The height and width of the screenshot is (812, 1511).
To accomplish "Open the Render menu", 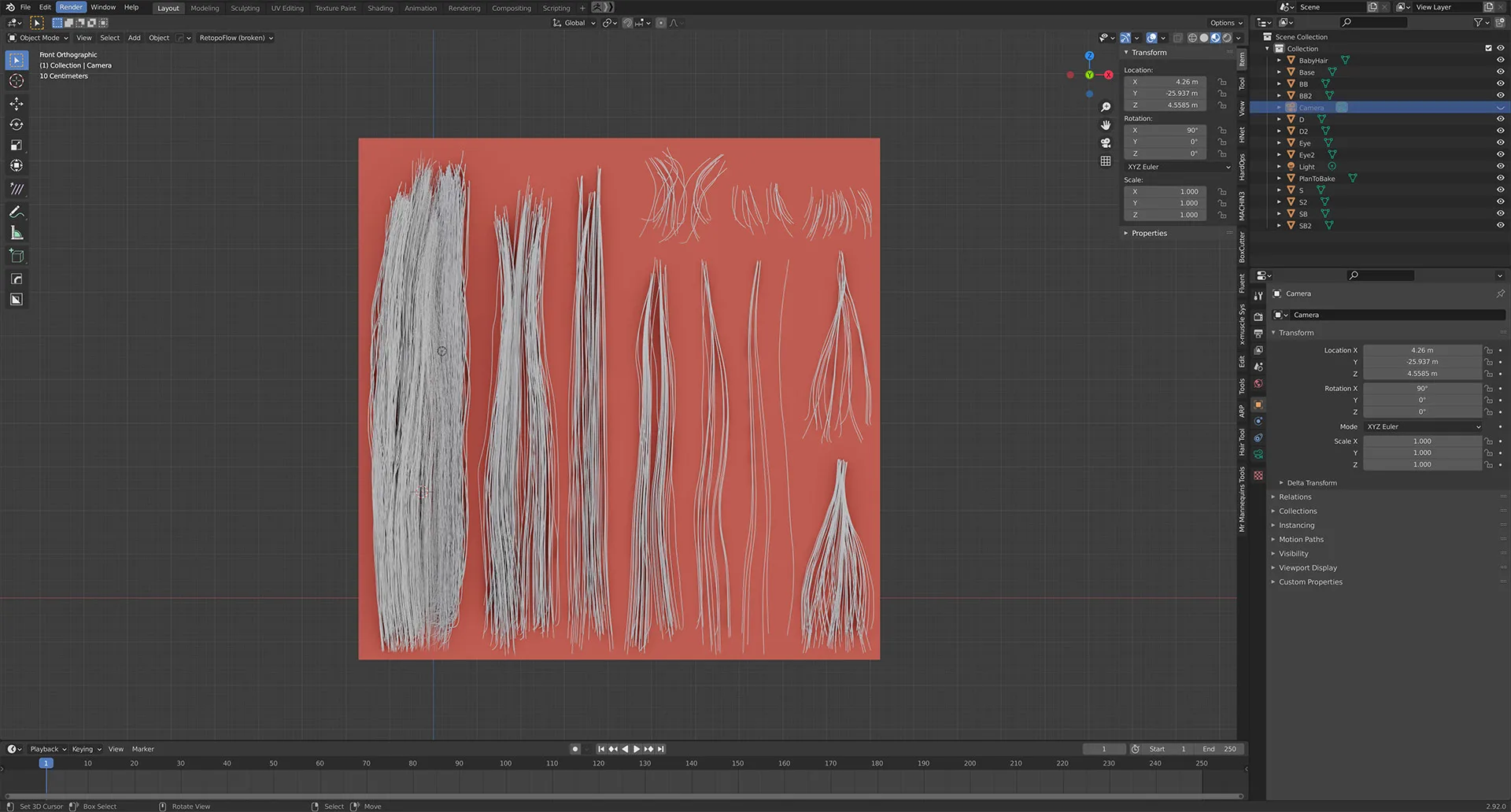I will (71, 7).
